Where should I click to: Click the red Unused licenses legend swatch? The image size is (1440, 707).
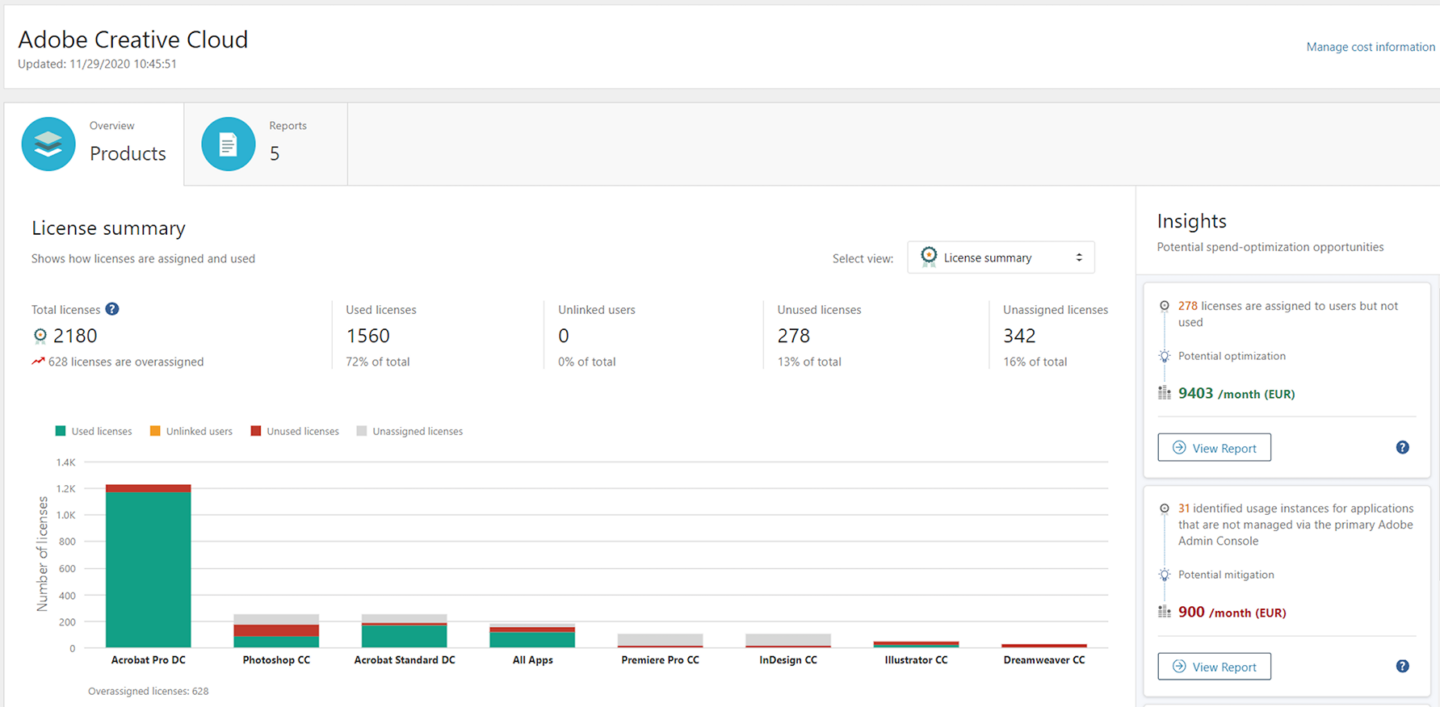point(256,431)
